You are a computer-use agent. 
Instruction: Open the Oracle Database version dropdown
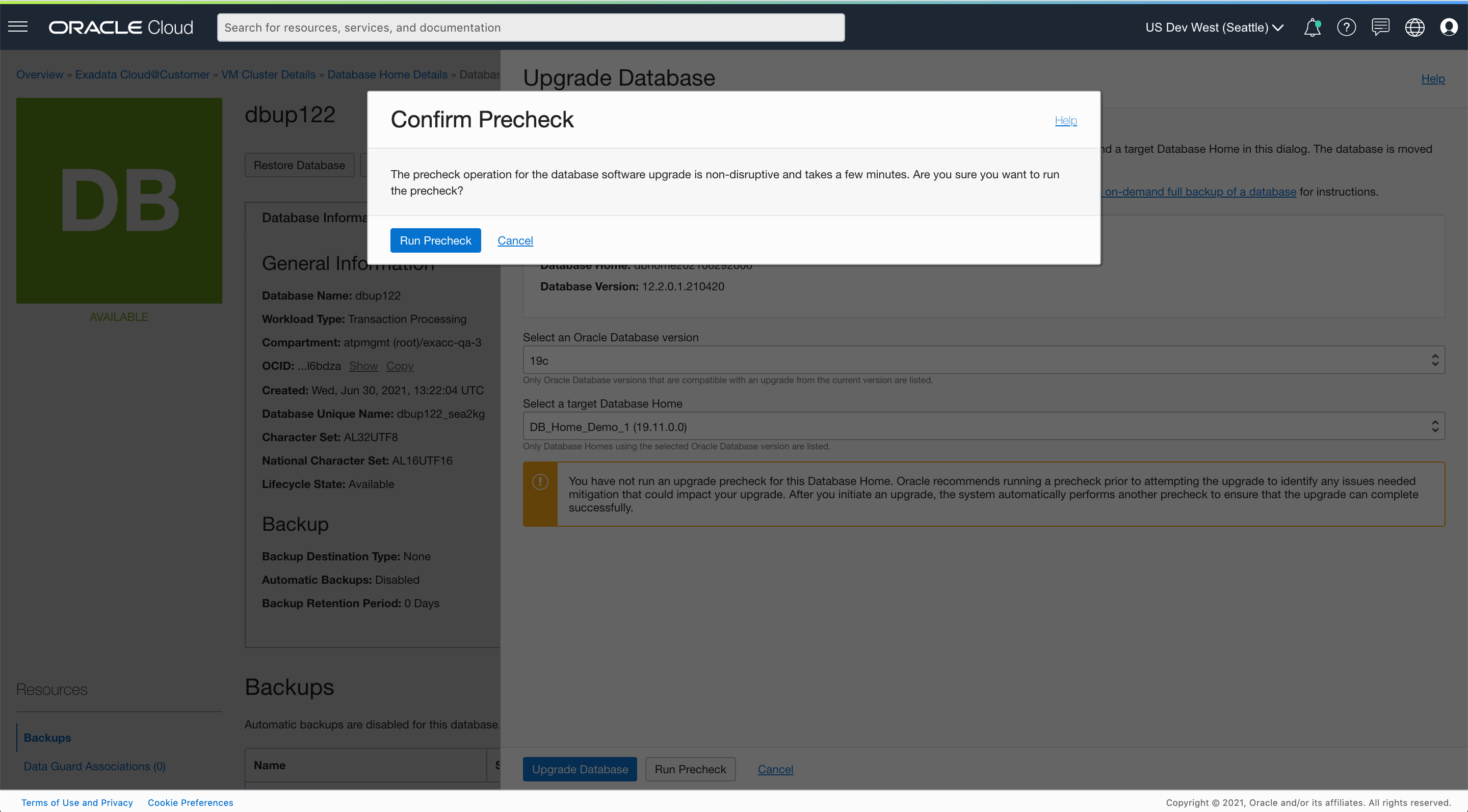984,361
